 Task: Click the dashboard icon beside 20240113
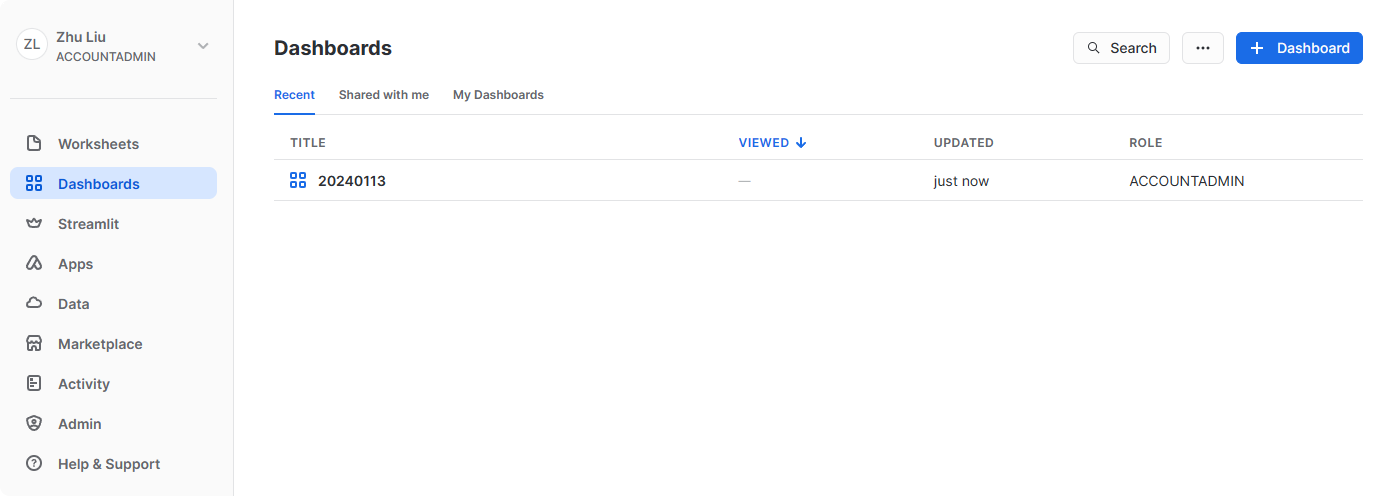(297, 180)
